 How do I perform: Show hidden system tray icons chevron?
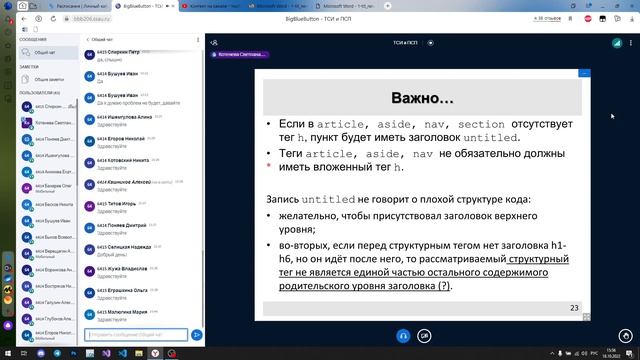coord(552,353)
